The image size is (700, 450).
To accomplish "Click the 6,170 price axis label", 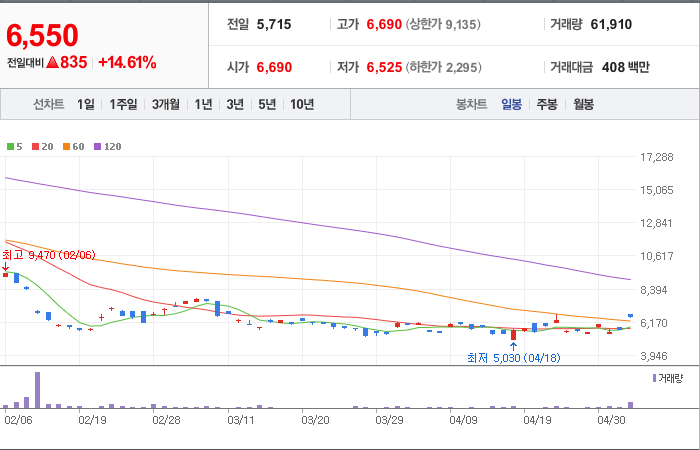I will [656, 323].
